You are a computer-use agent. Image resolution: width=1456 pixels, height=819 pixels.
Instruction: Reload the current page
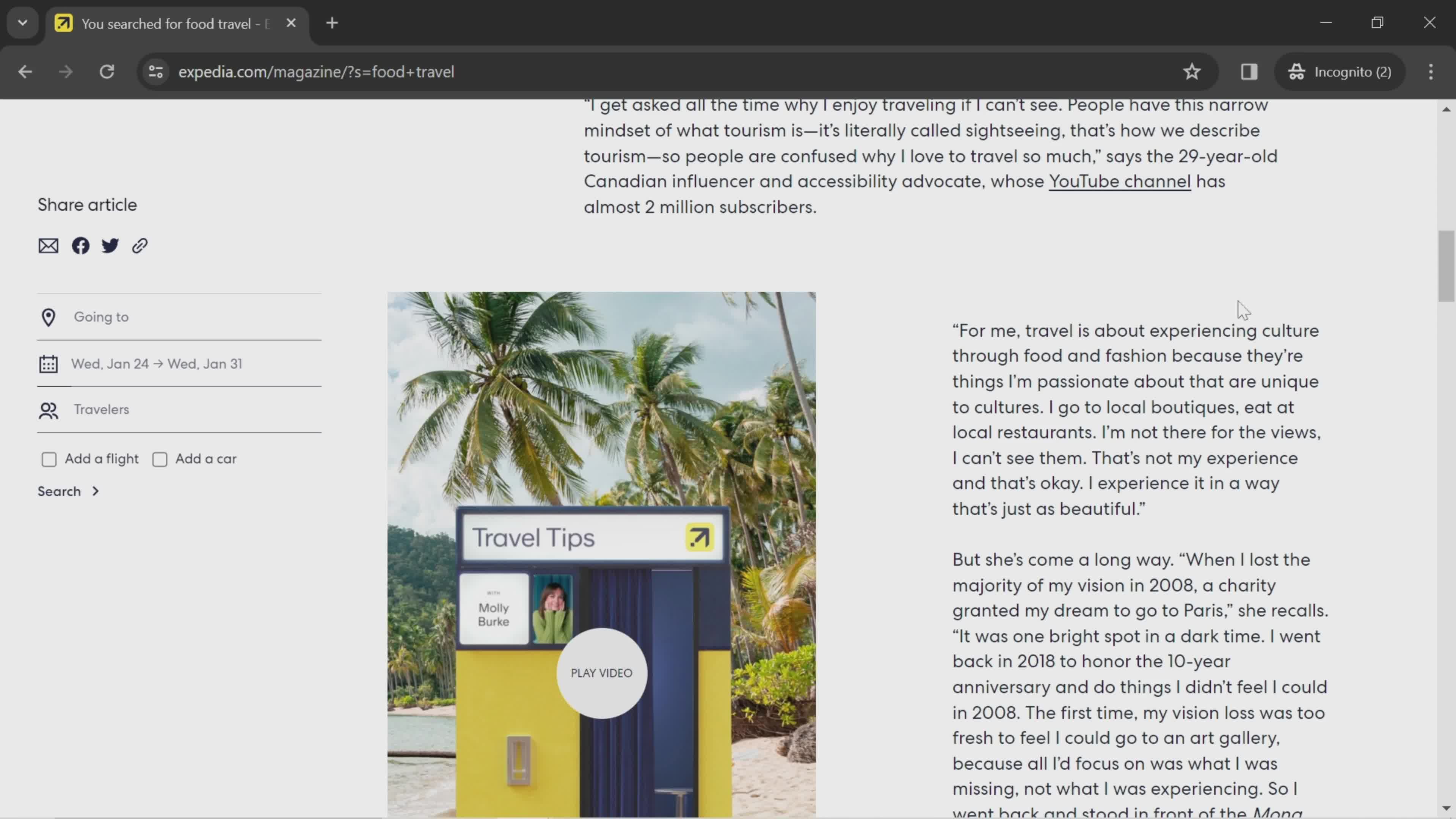click(107, 72)
